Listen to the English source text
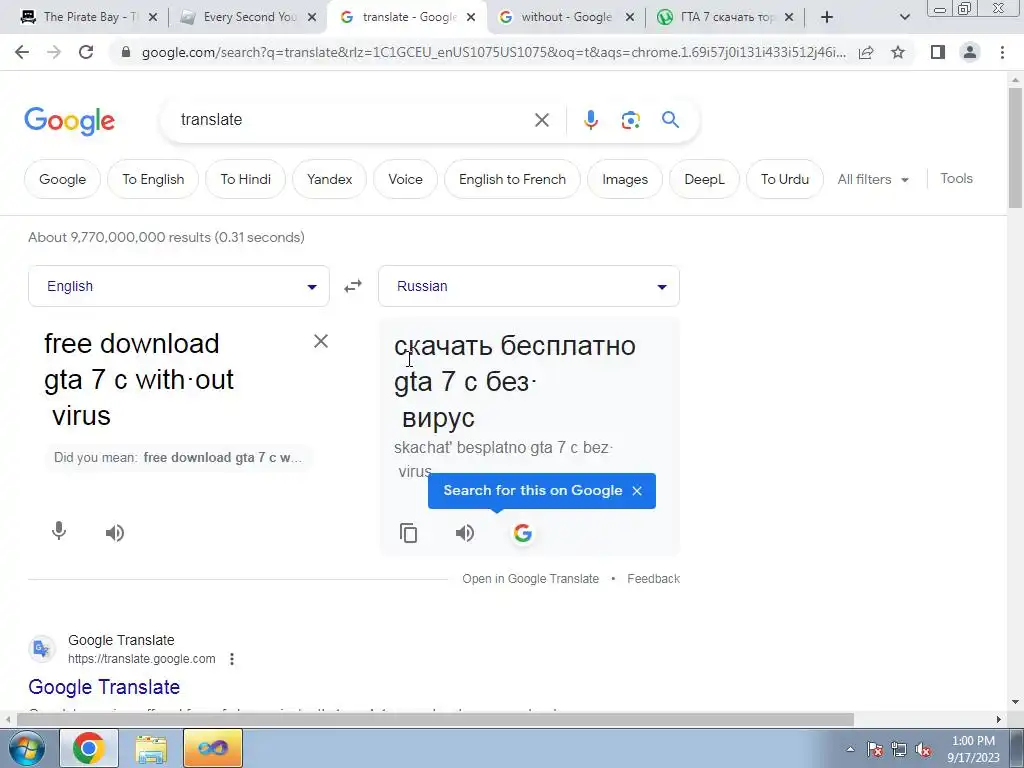Screen dimensions: 1024x768 [x=115, y=533]
